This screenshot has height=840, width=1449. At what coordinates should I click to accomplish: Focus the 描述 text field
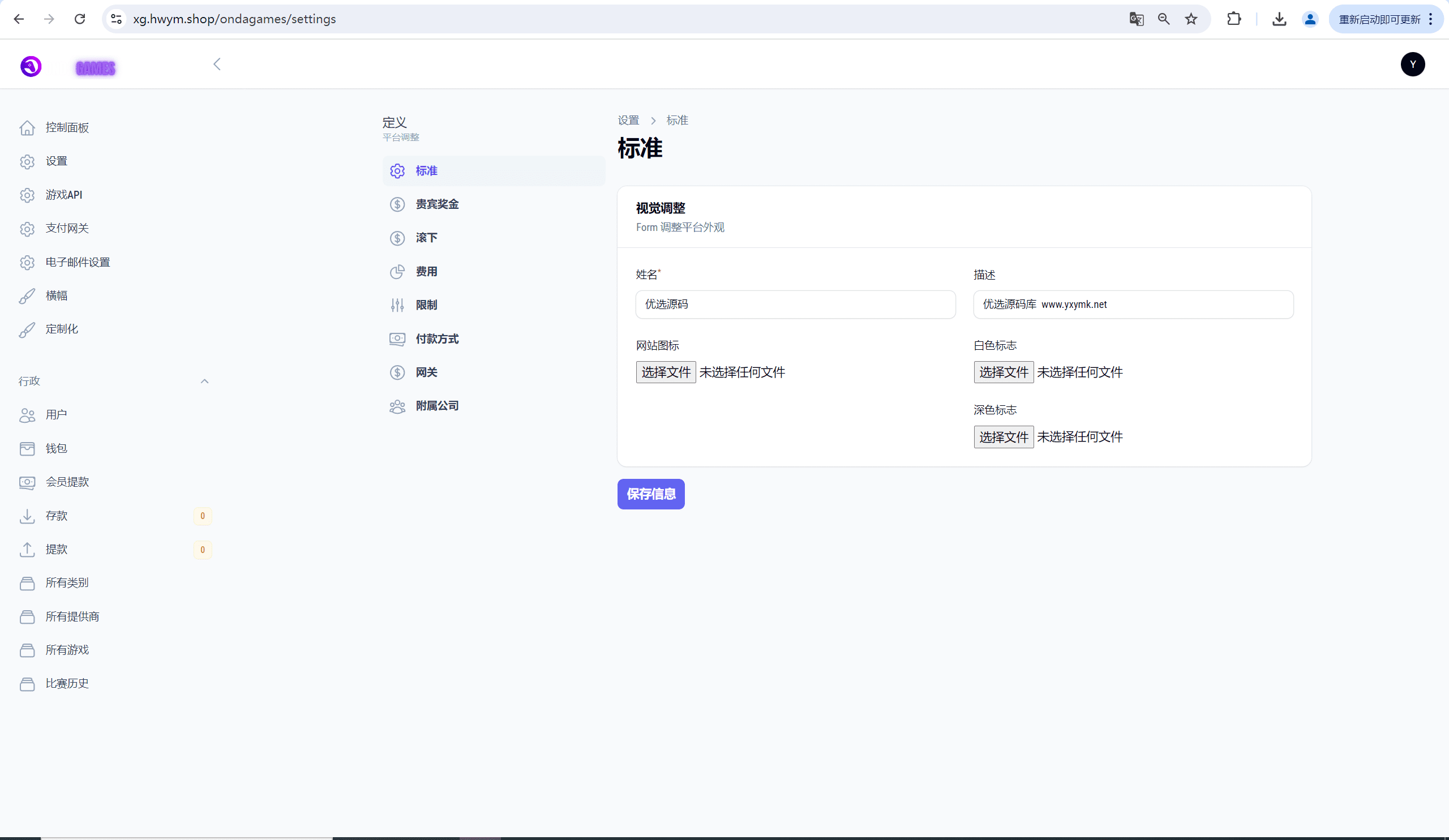1133,305
